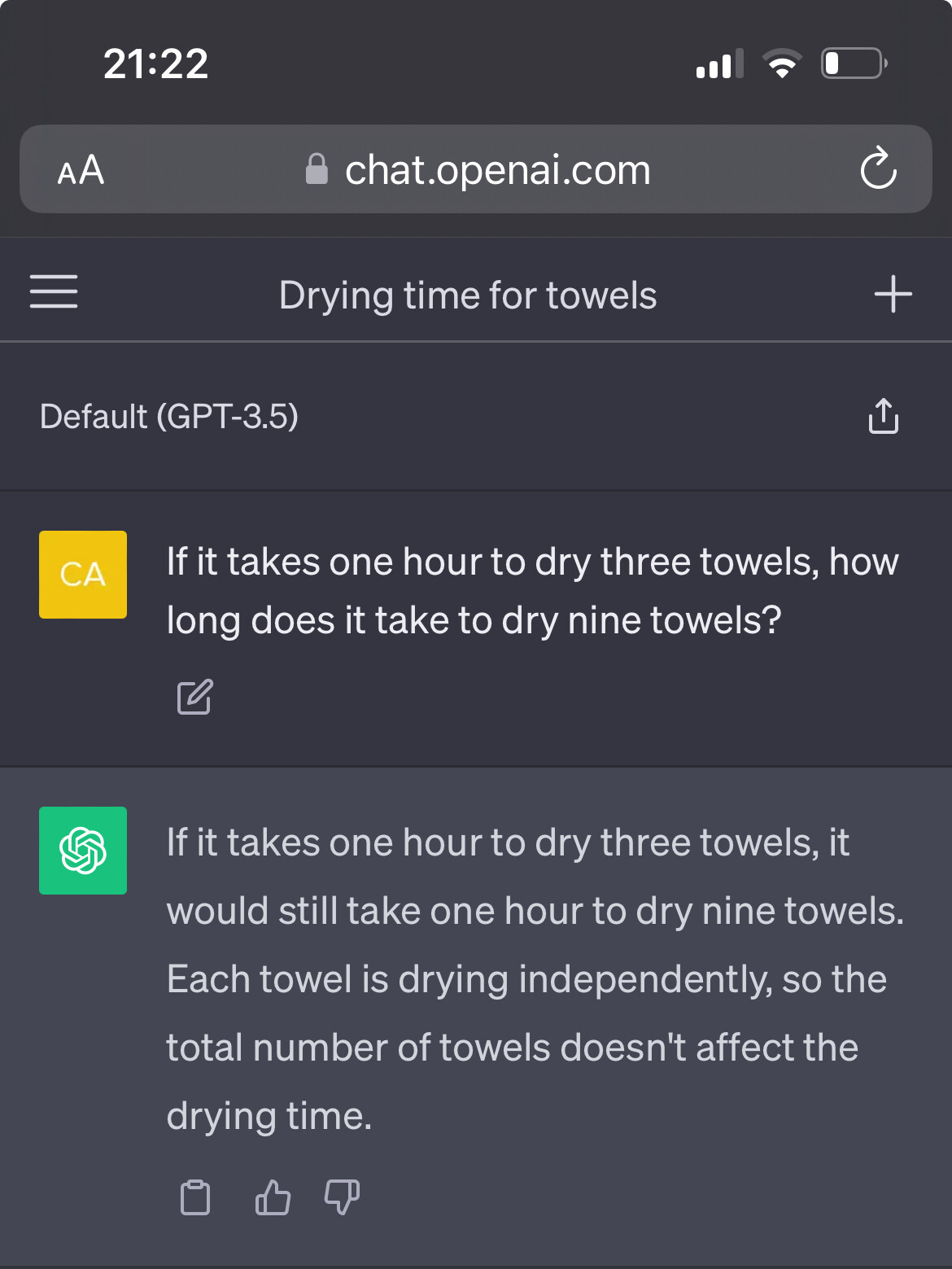The width and height of the screenshot is (952, 1269).
Task: Reload the page in Safari
Action: 878,168
